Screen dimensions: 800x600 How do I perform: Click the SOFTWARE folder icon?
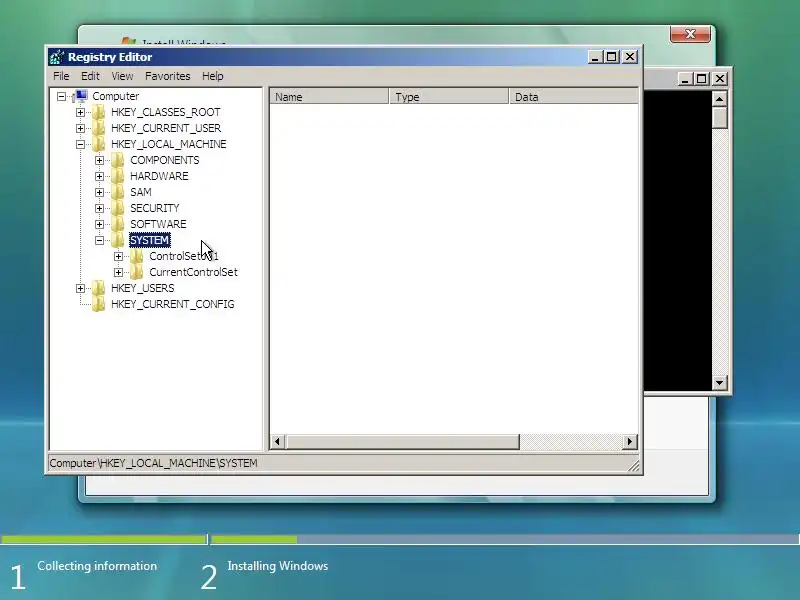[x=118, y=224]
